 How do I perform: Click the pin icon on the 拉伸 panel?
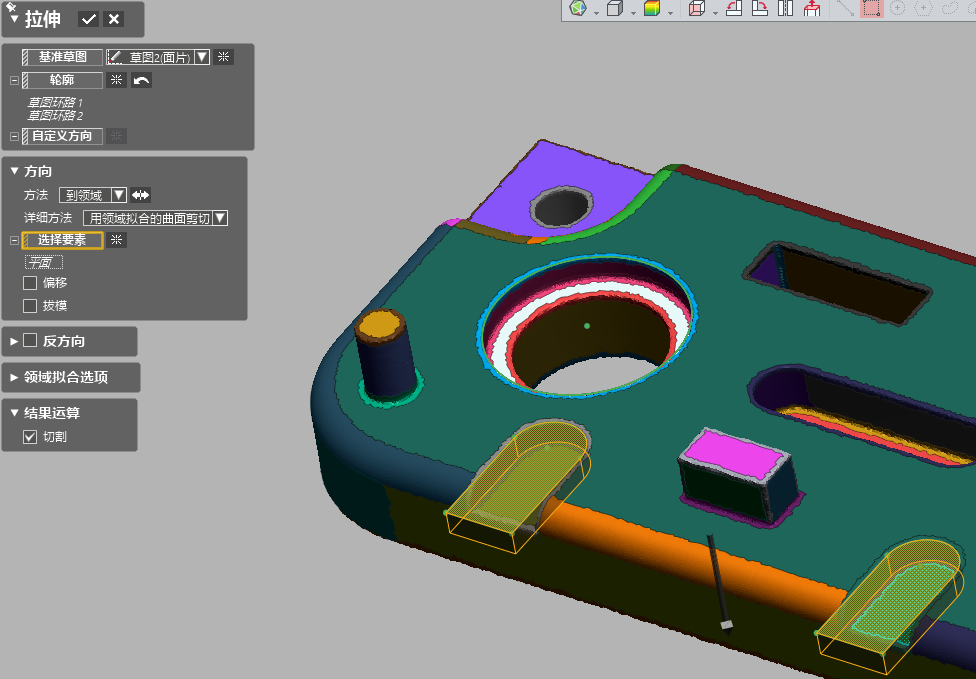tap(12, 8)
